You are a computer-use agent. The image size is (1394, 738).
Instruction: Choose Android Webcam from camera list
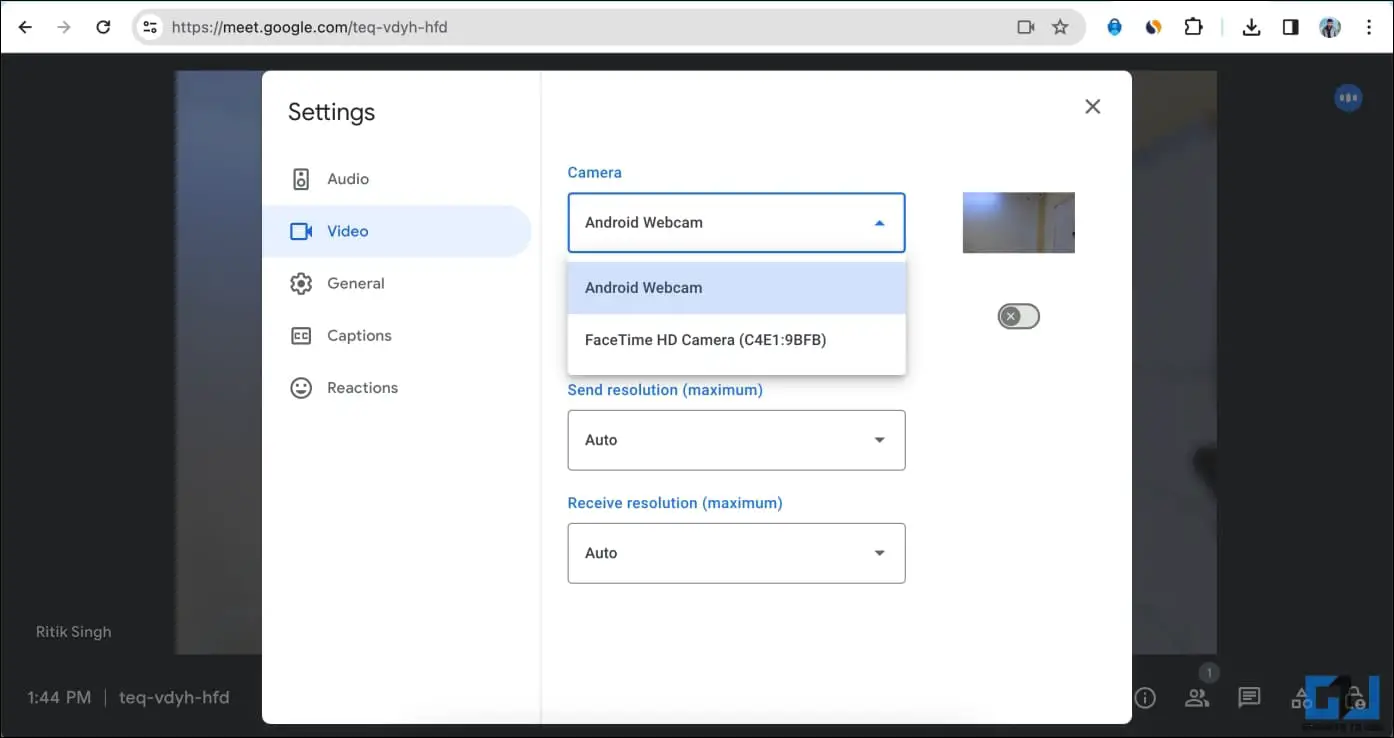pos(736,287)
